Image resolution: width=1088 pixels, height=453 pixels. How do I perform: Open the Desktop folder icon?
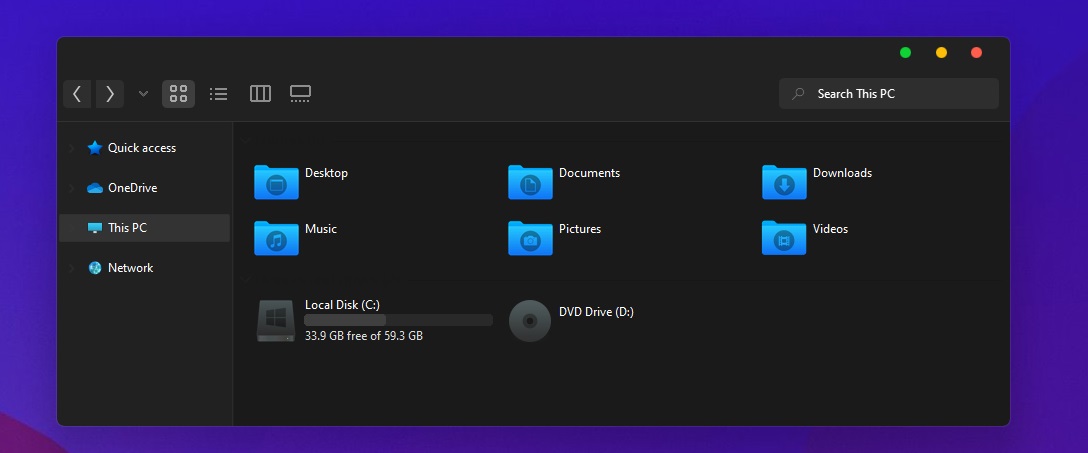tap(276, 182)
